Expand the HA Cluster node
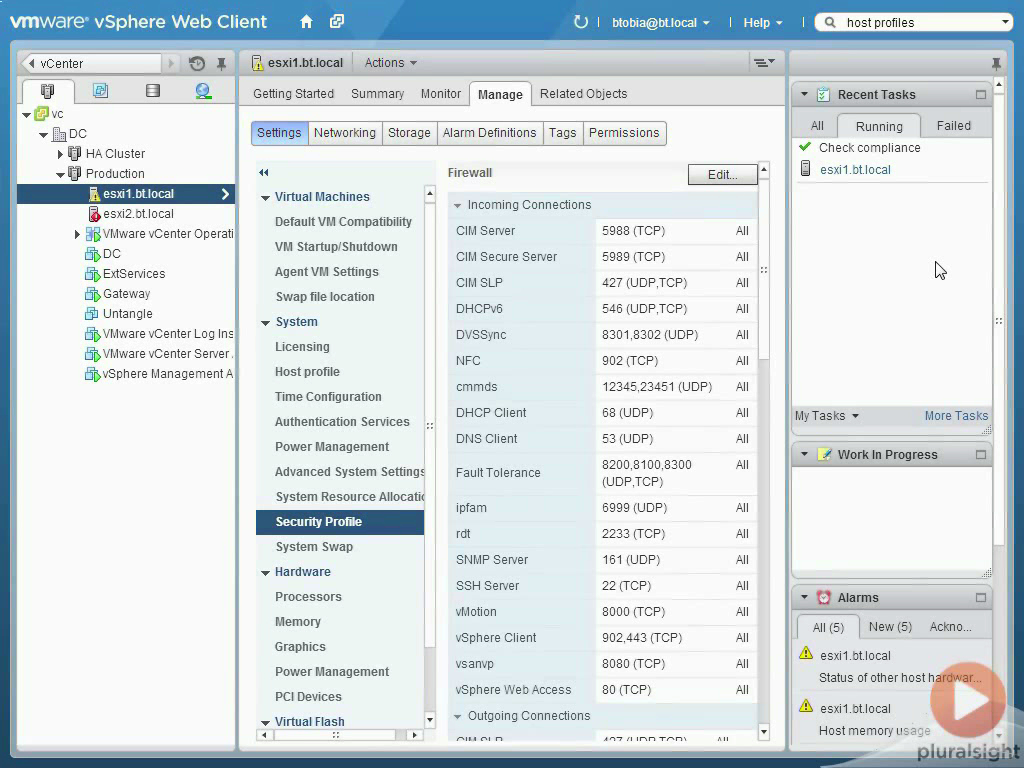This screenshot has height=768, width=1024. [60, 154]
